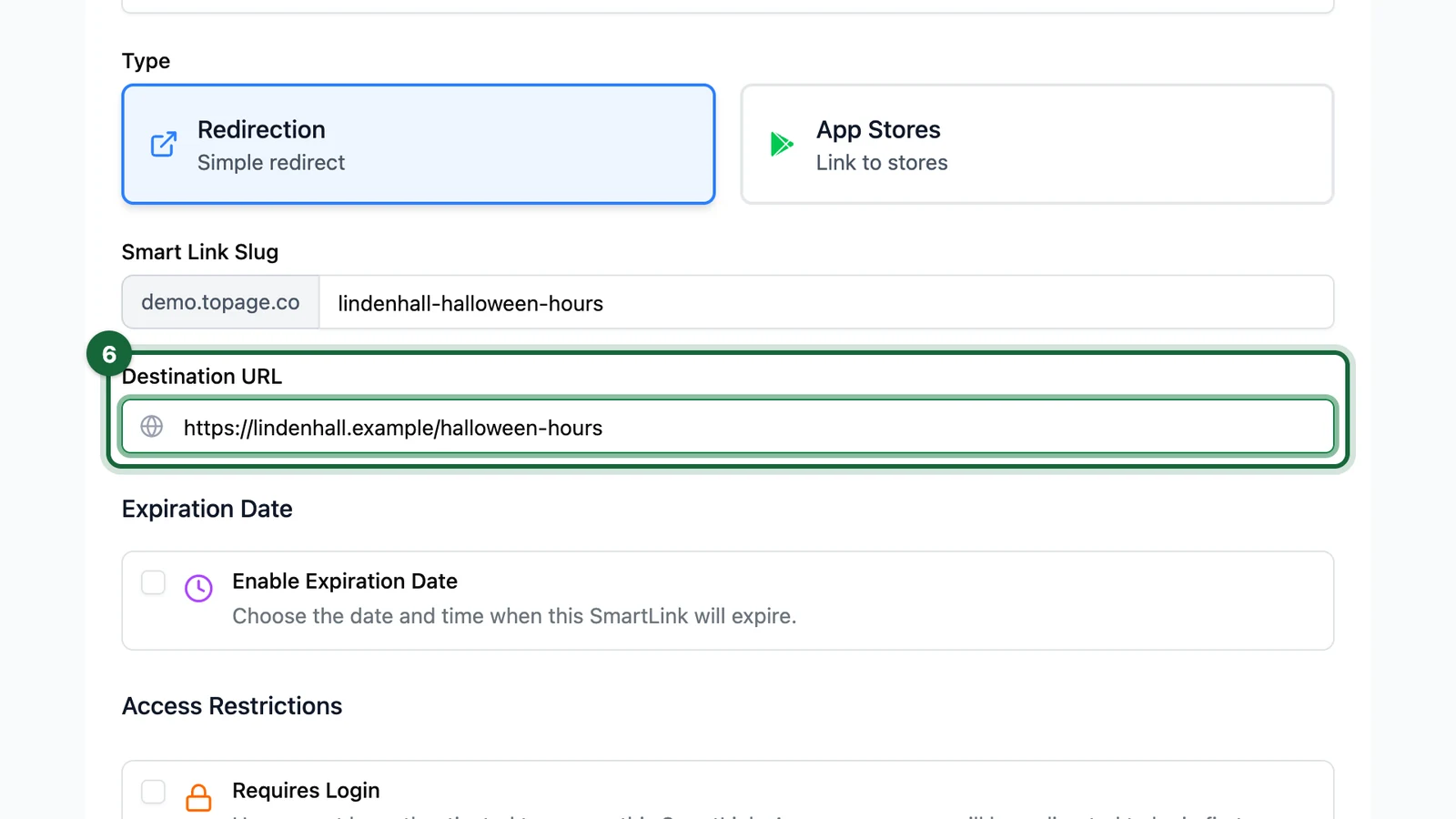The width and height of the screenshot is (1456, 819).
Task: Click the purple clock icon
Action: 198,588
